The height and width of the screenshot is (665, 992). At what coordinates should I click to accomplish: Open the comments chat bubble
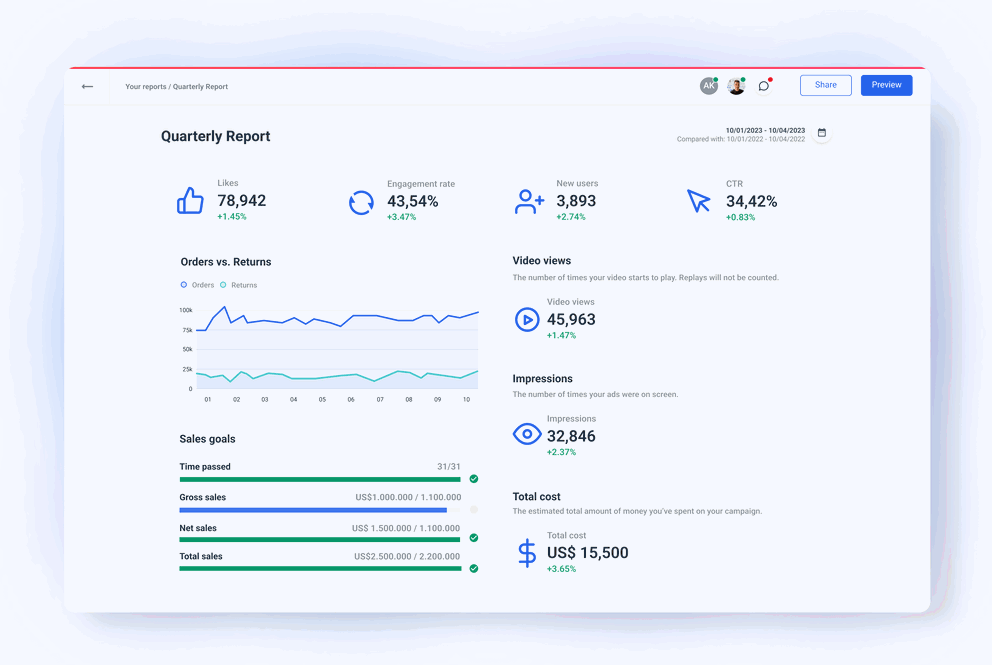coord(763,85)
